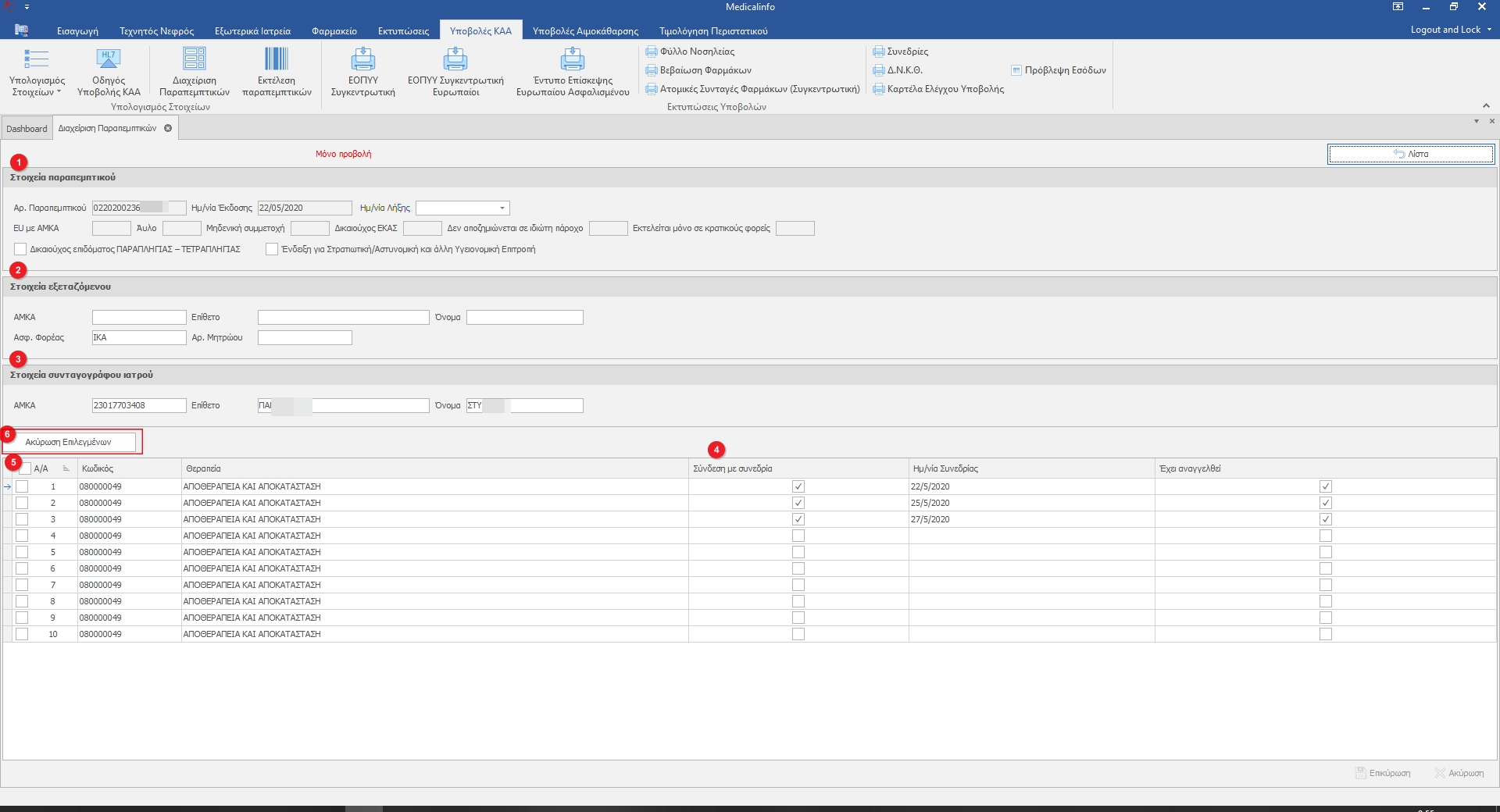Click the Ακύρωση Επιλεγμένων button
This screenshot has height=812, width=1500.
pyautogui.click(x=69, y=442)
